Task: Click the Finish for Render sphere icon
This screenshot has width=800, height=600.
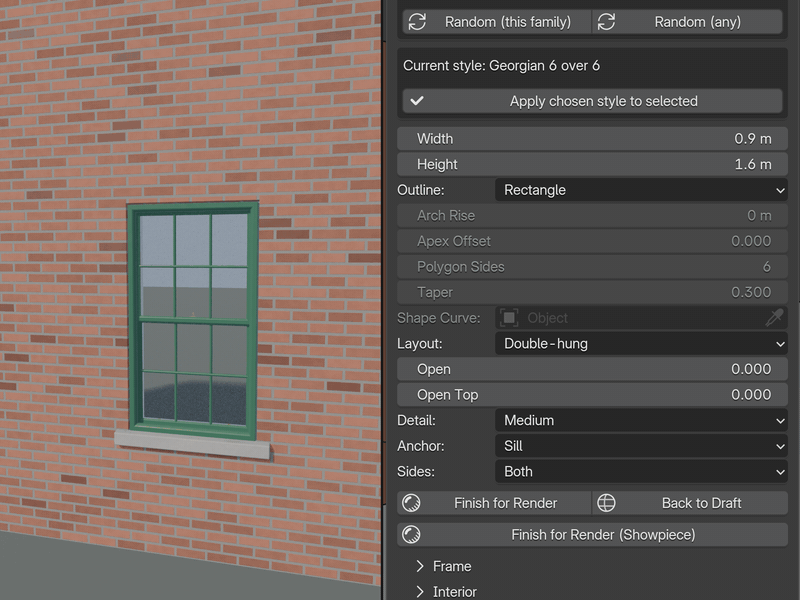Action: pos(411,503)
